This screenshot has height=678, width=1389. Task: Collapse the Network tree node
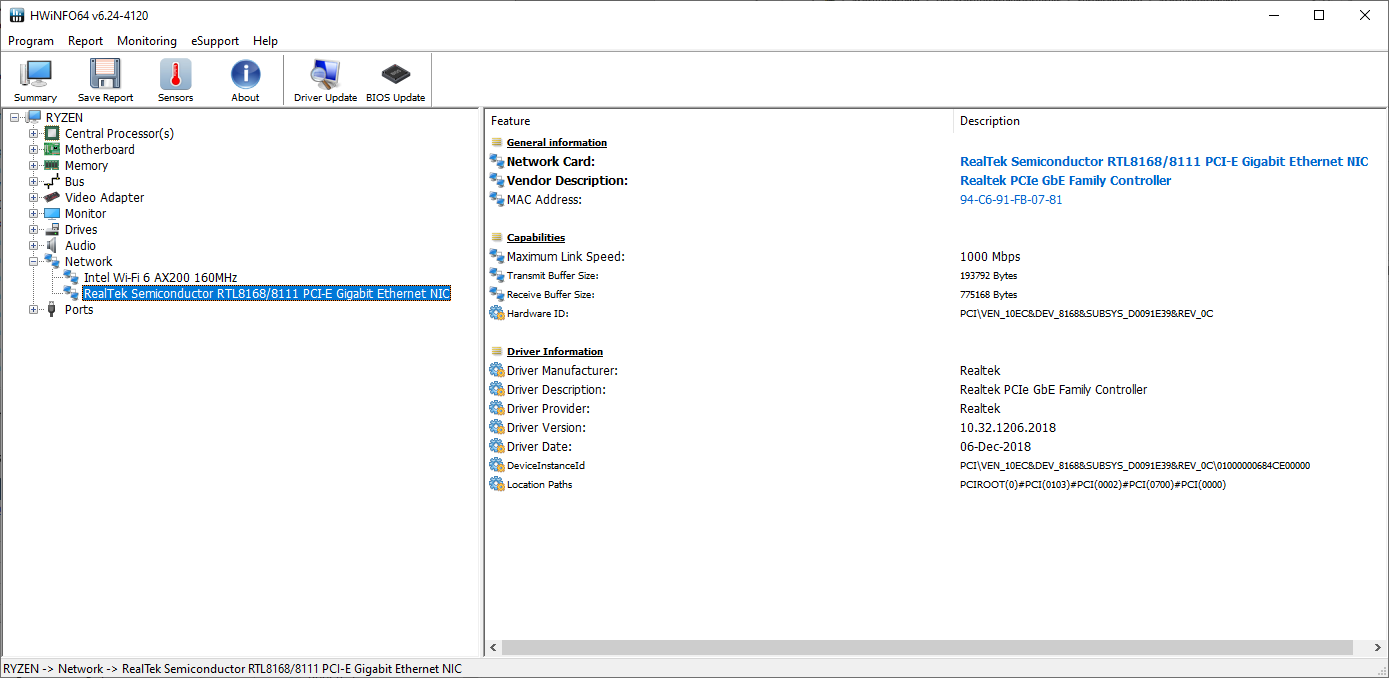[34, 262]
